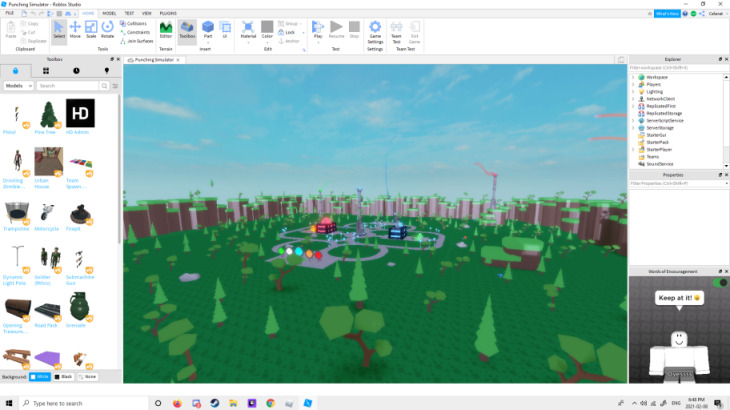The width and height of the screenshot is (730, 410).
Task: Open the Material picker
Action: click(248, 30)
